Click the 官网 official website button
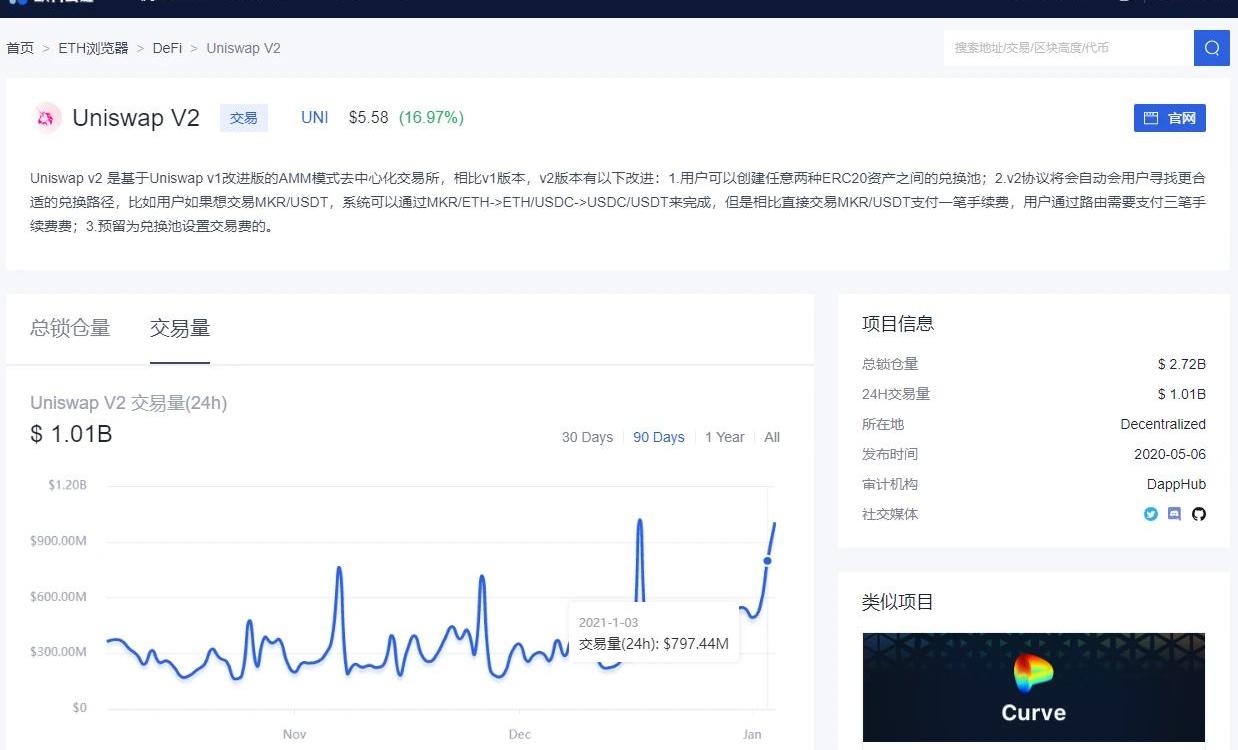This screenshot has width=1238, height=750. [1169, 118]
